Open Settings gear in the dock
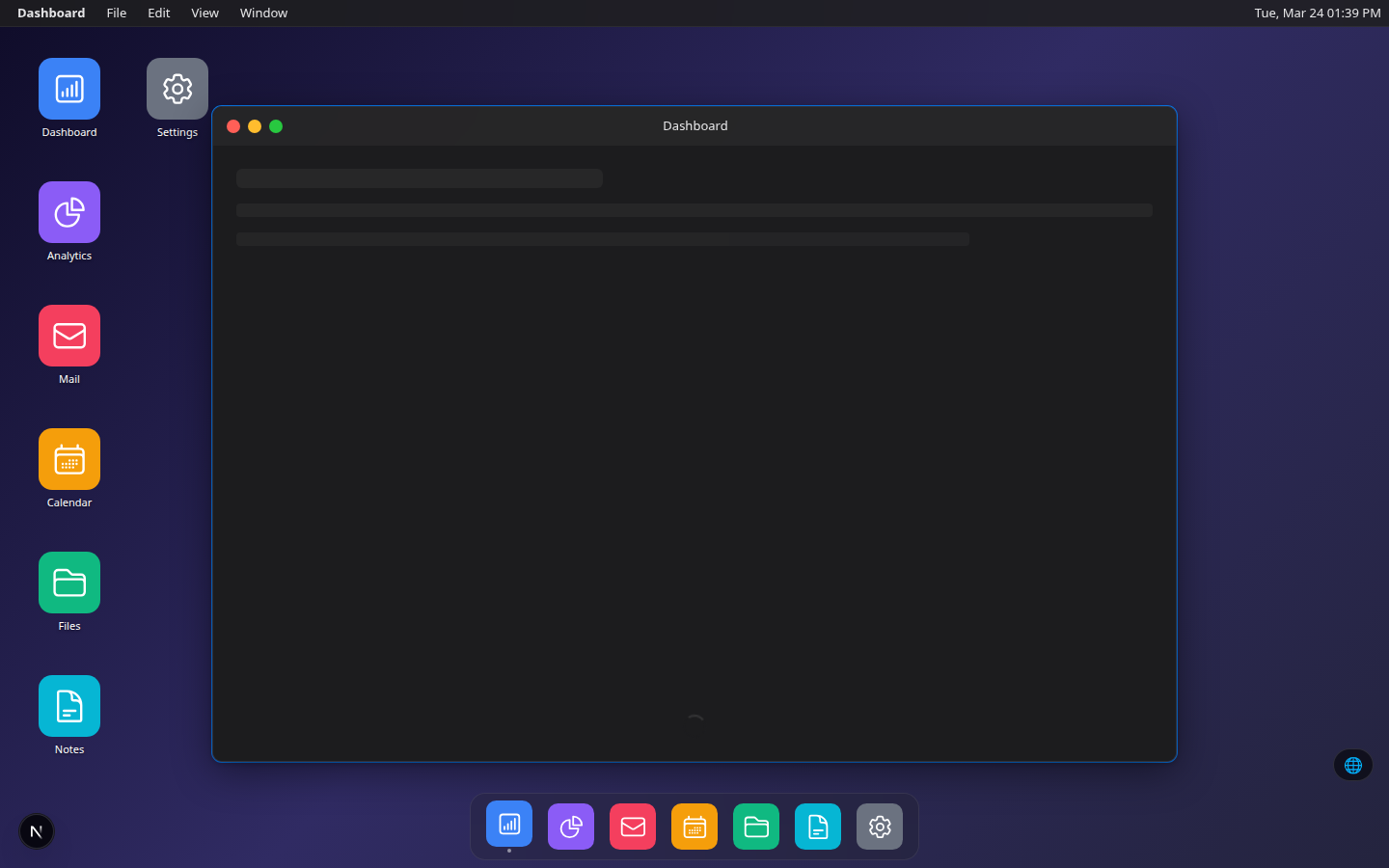 point(879,826)
